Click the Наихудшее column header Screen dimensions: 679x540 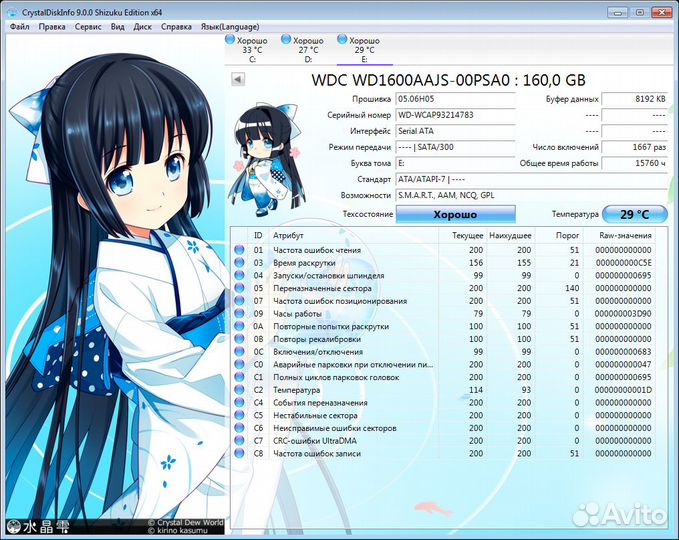point(510,236)
